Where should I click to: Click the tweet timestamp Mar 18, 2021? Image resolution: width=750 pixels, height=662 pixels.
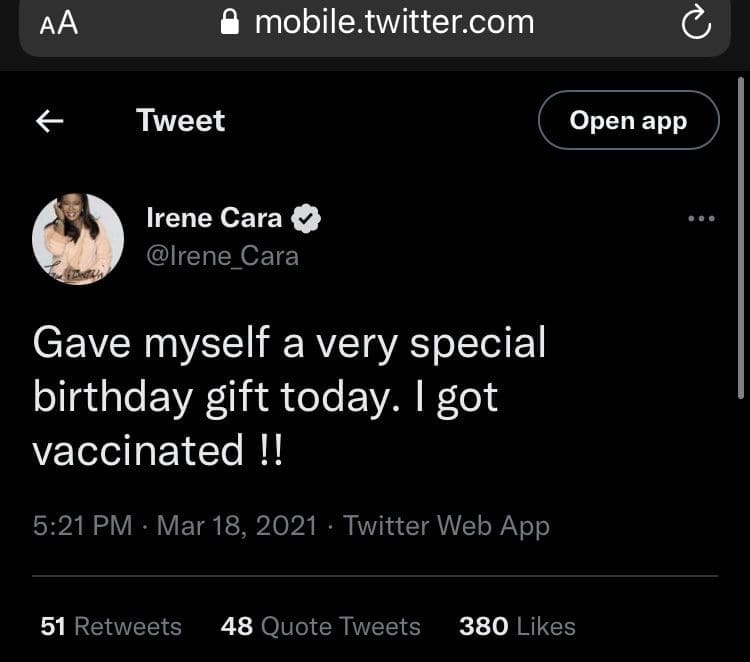click(x=237, y=525)
